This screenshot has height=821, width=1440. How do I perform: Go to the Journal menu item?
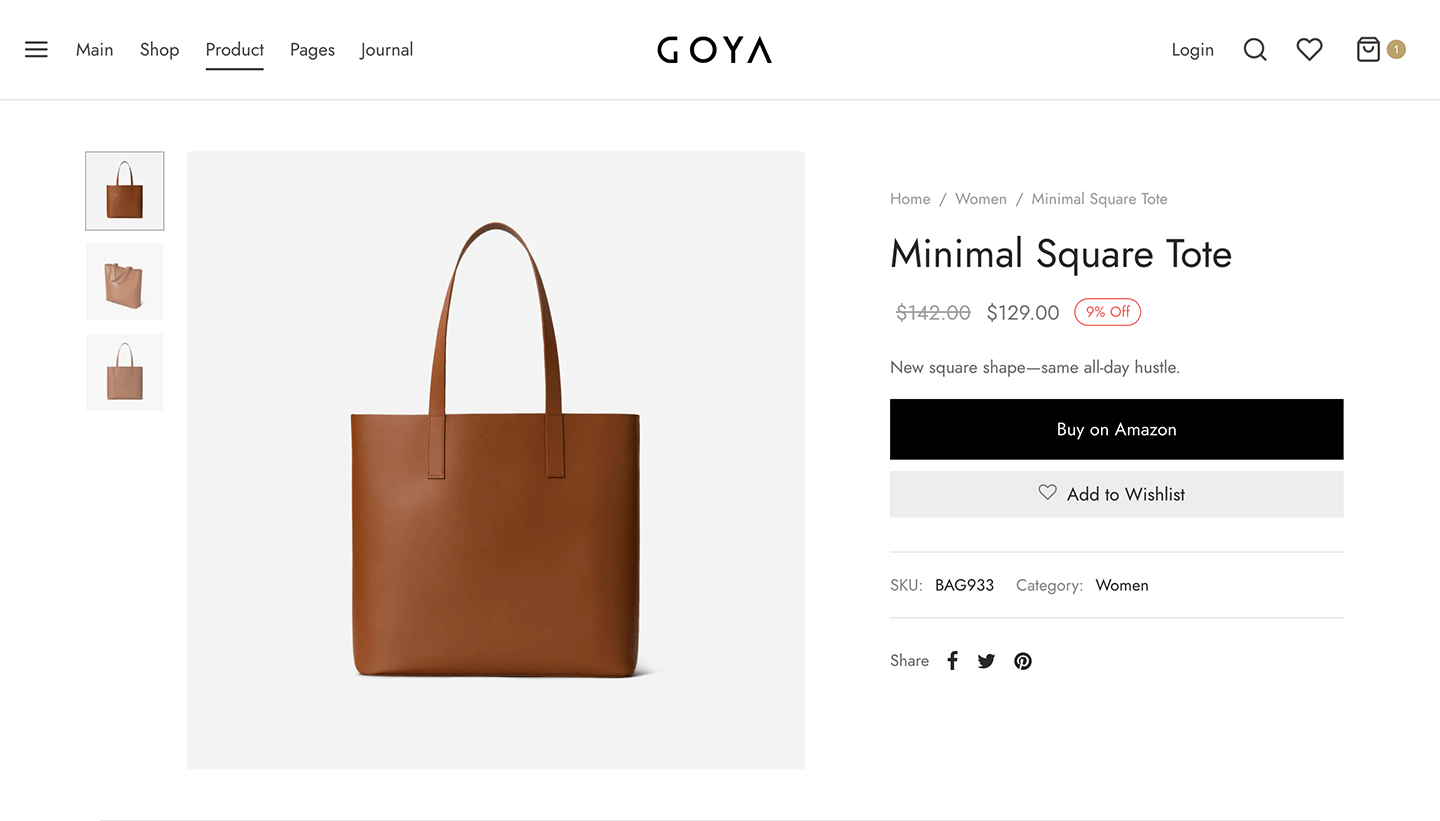point(387,50)
